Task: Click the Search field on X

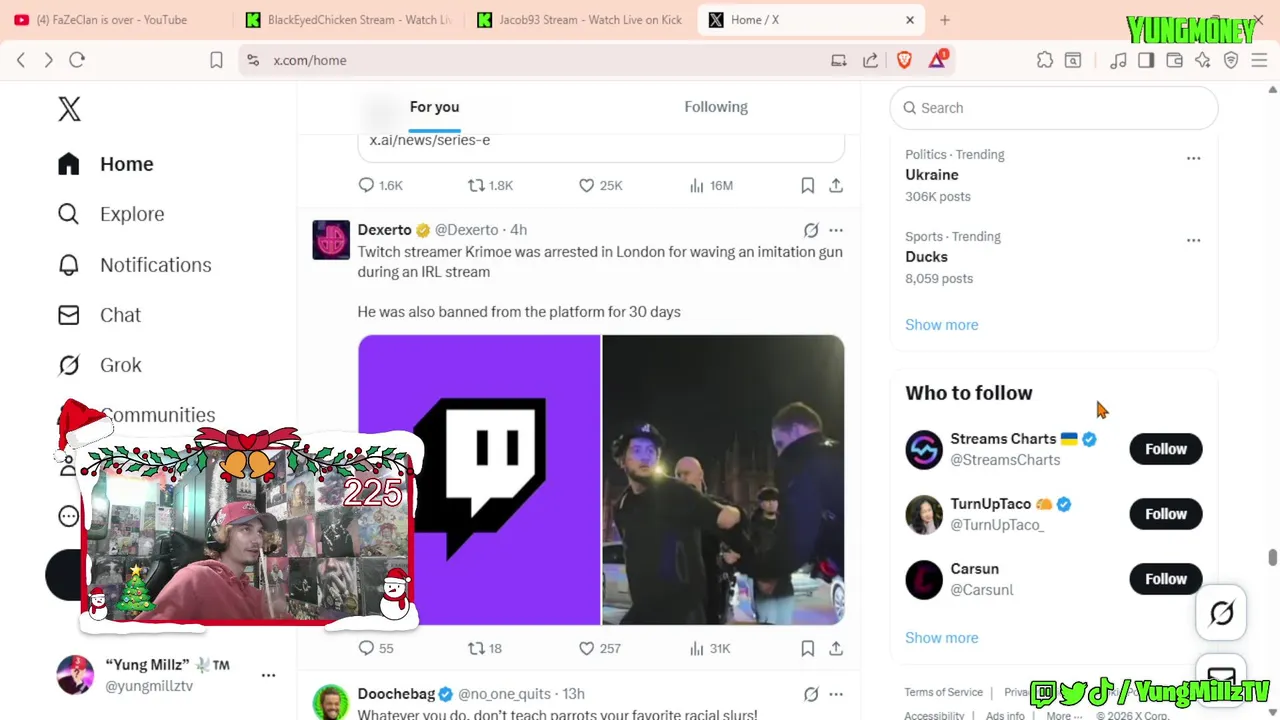Action: (1054, 108)
